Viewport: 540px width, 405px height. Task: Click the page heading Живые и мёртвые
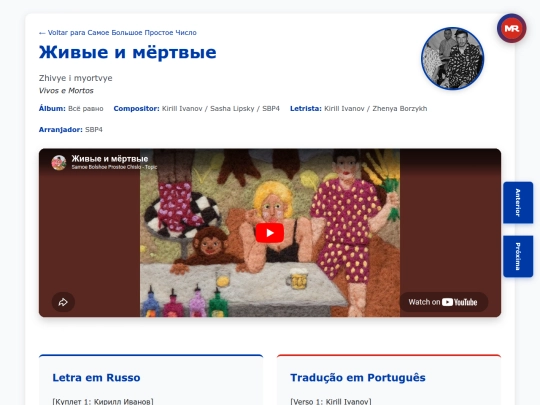127,52
